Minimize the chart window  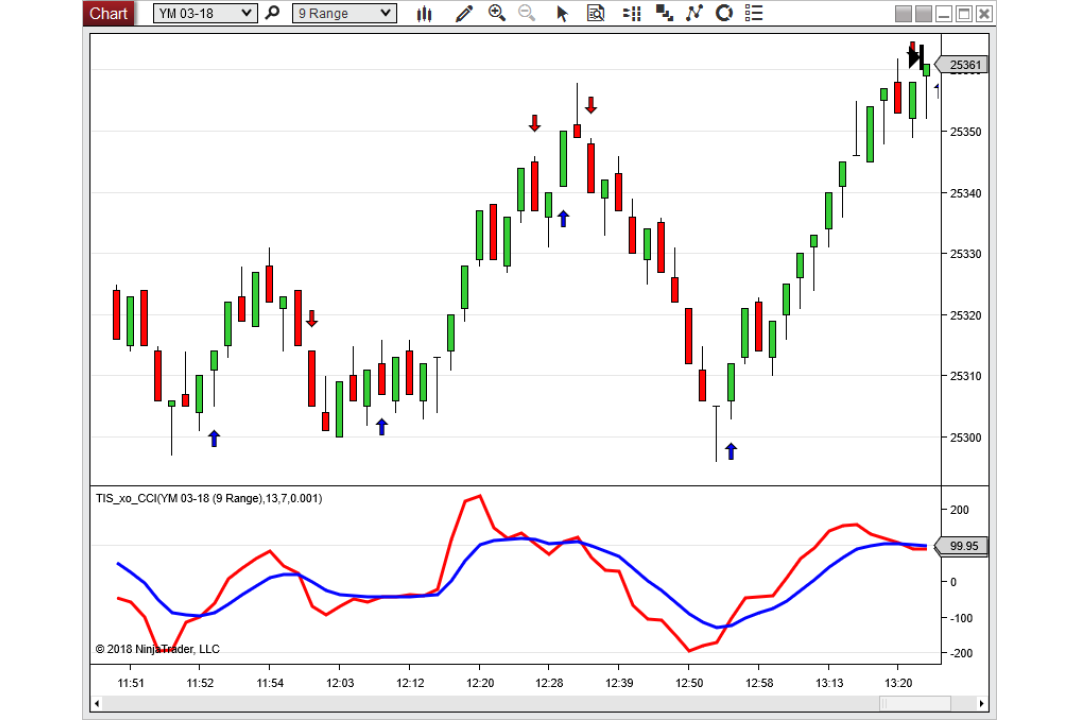pos(944,14)
